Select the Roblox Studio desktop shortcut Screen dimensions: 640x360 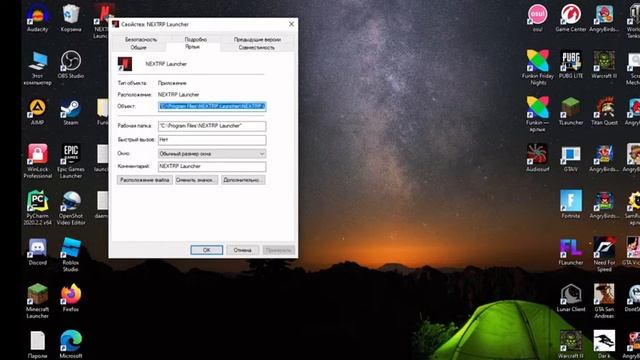pyautogui.click(x=71, y=254)
